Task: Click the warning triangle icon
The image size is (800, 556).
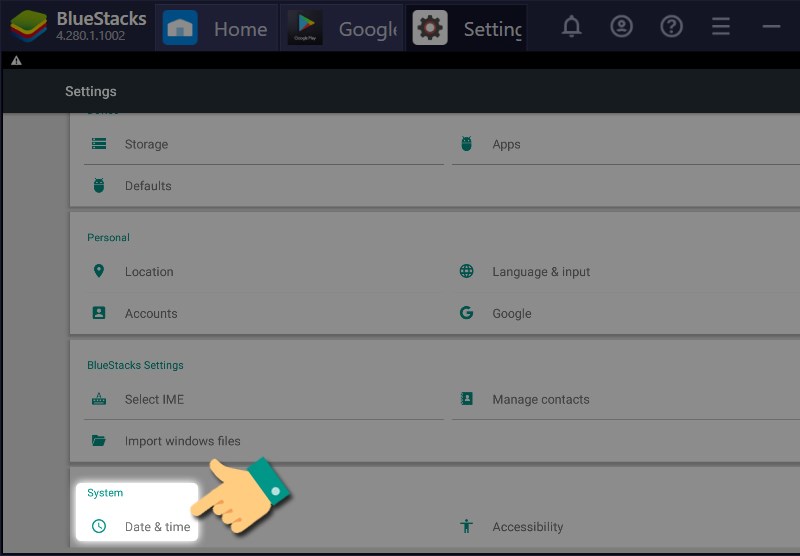Action: click(x=16, y=61)
